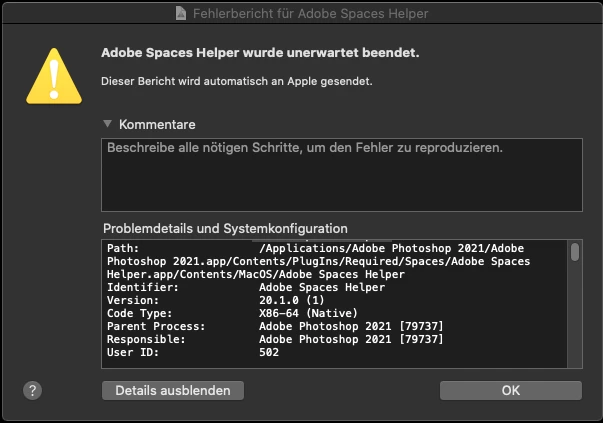The image size is (603, 423).
Task: Click the 'Path:' label line
Action: coord(123,248)
